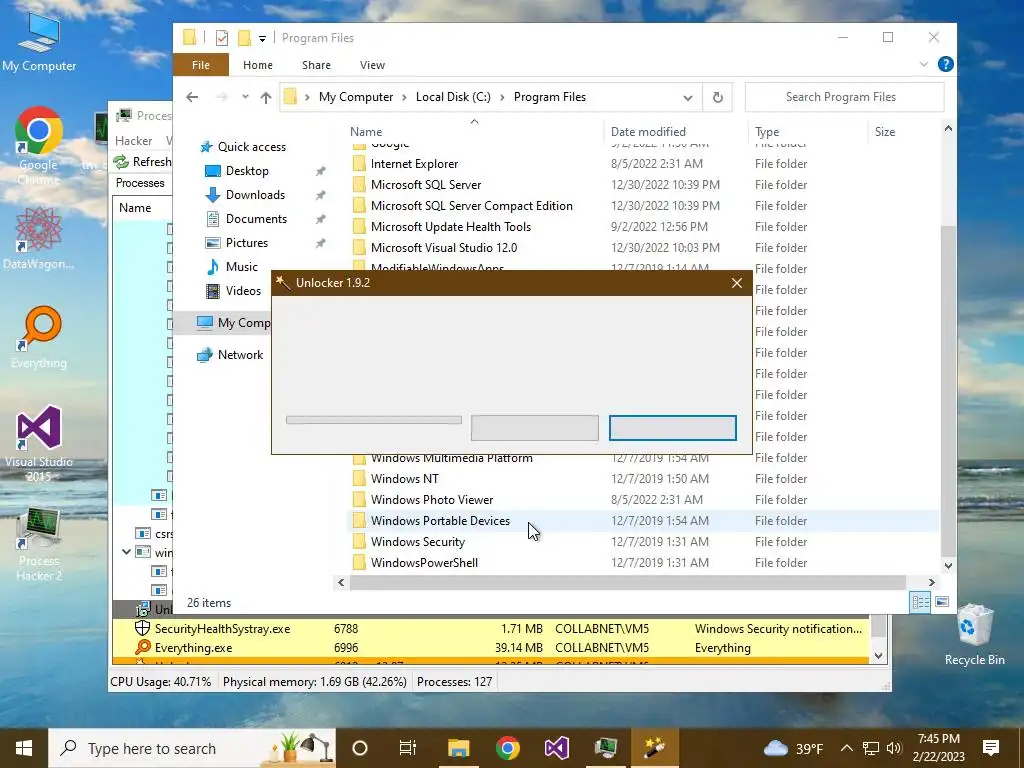Open the Recycle Bin

(974, 635)
